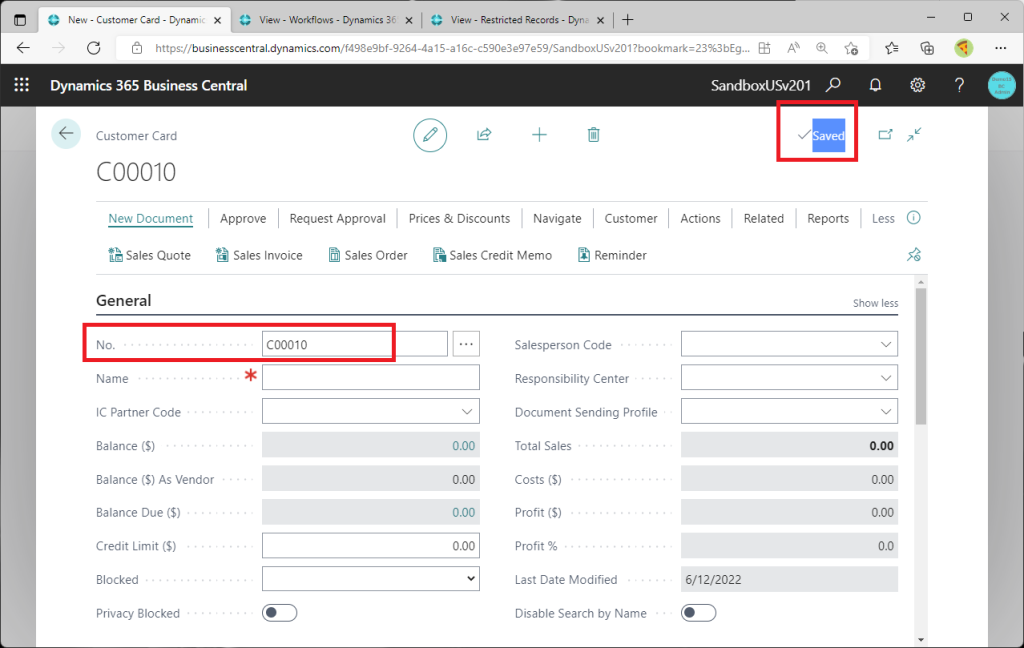The width and height of the screenshot is (1024, 648).
Task: Open browser settings and more menu
Action: (1000, 48)
